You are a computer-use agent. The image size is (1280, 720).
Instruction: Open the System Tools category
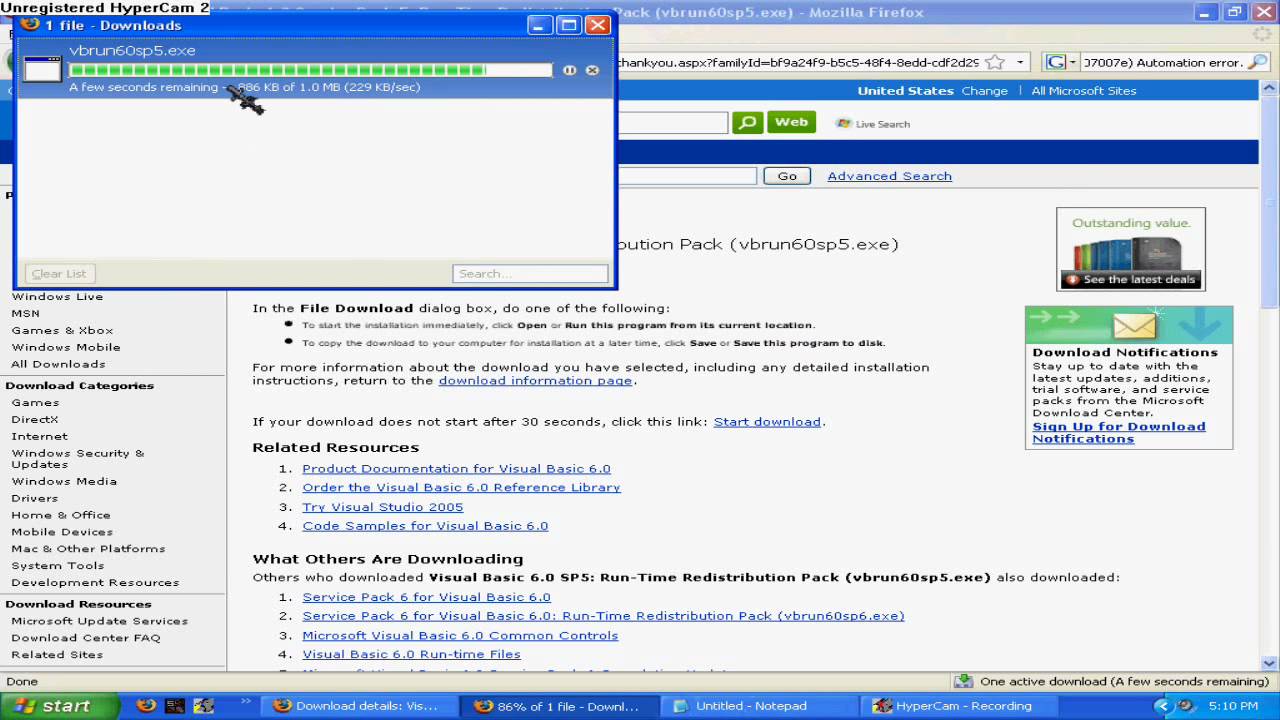[57, 566]
